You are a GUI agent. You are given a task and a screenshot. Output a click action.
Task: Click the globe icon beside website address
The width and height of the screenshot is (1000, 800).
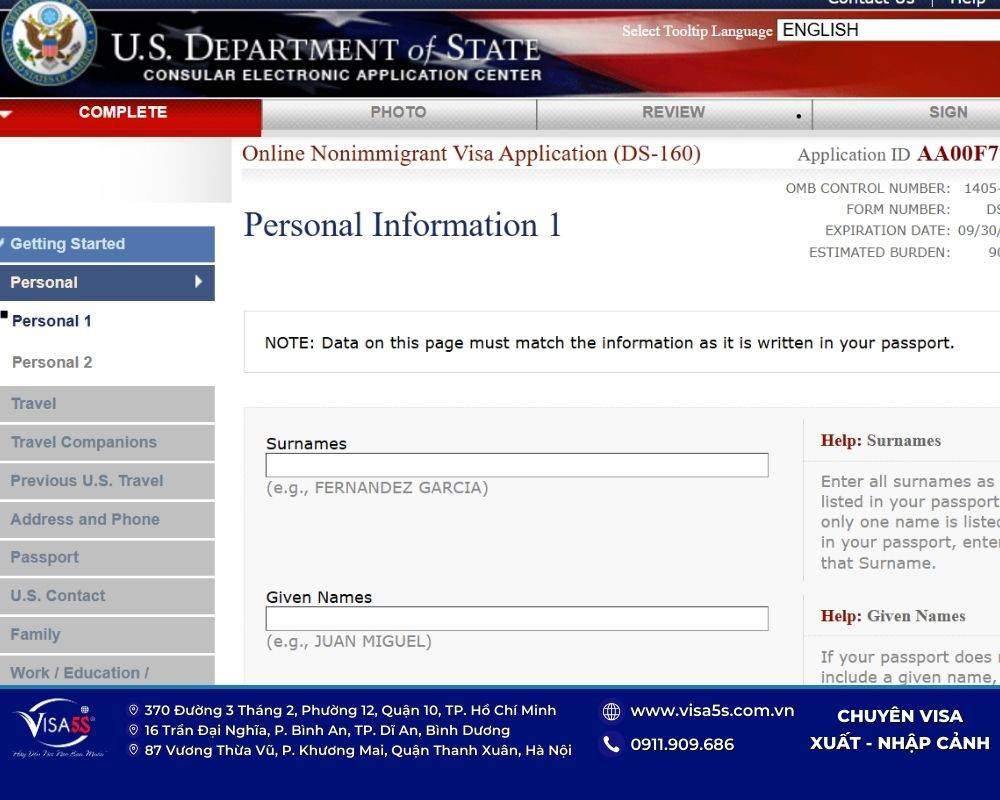click(611, 711)
